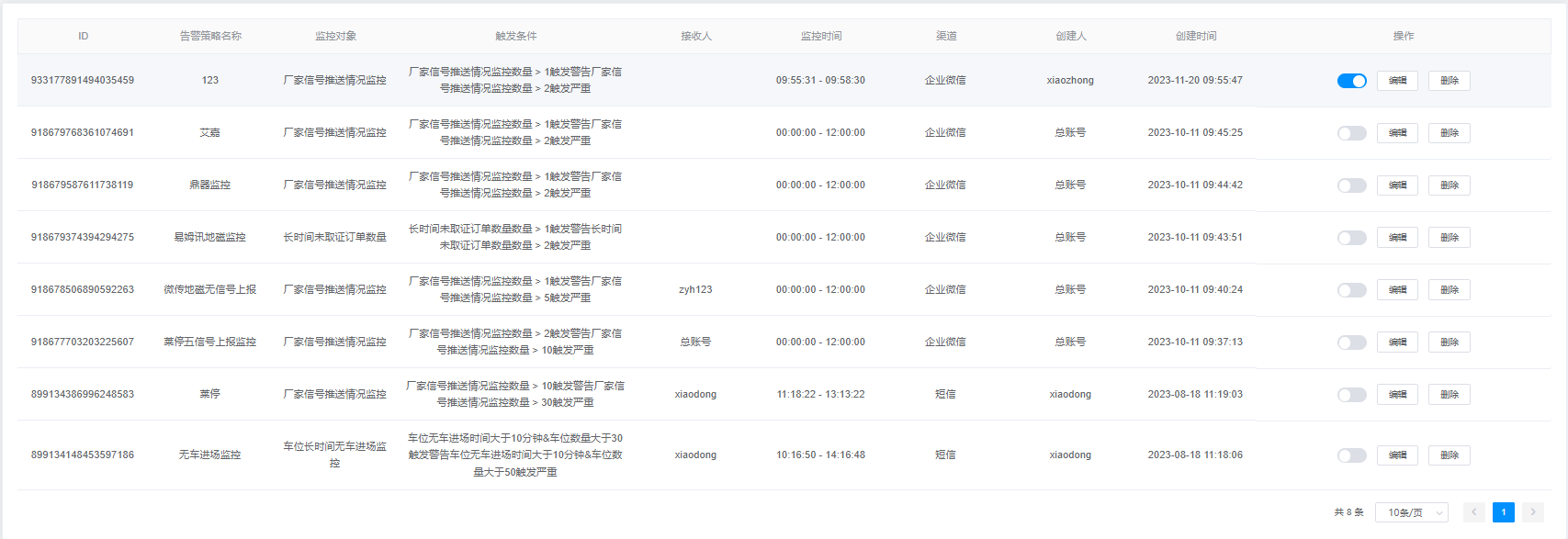Viewport: 1568px width, 539px height.
Task: Click the 创建时间 column header
Action: point(1195,36)
